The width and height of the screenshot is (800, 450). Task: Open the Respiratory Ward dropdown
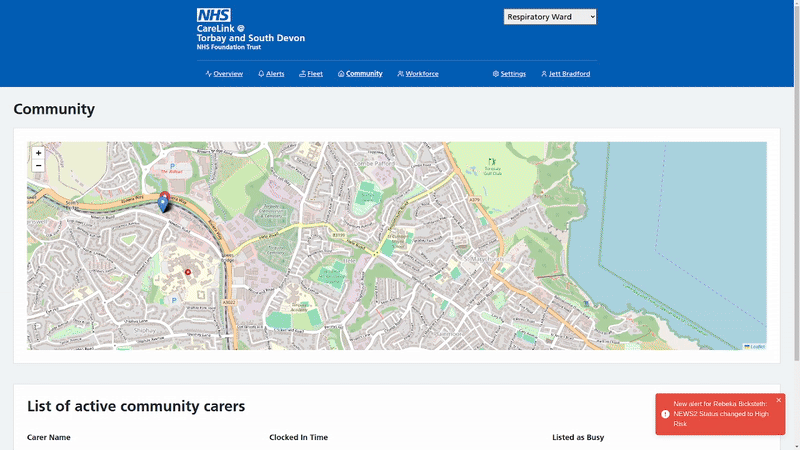[550, 17]
